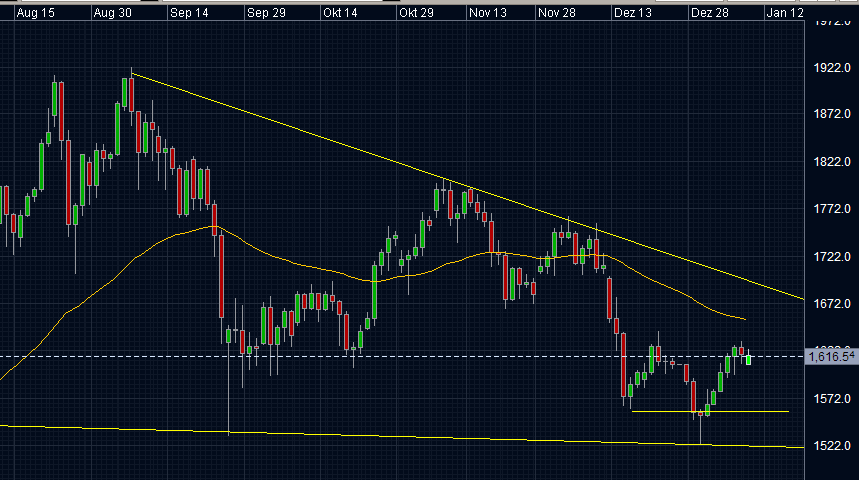Image resolution: width=859 pixels, height=480 pixels.
Task: Select the long lower yellow support line
Action: point(402,436)
